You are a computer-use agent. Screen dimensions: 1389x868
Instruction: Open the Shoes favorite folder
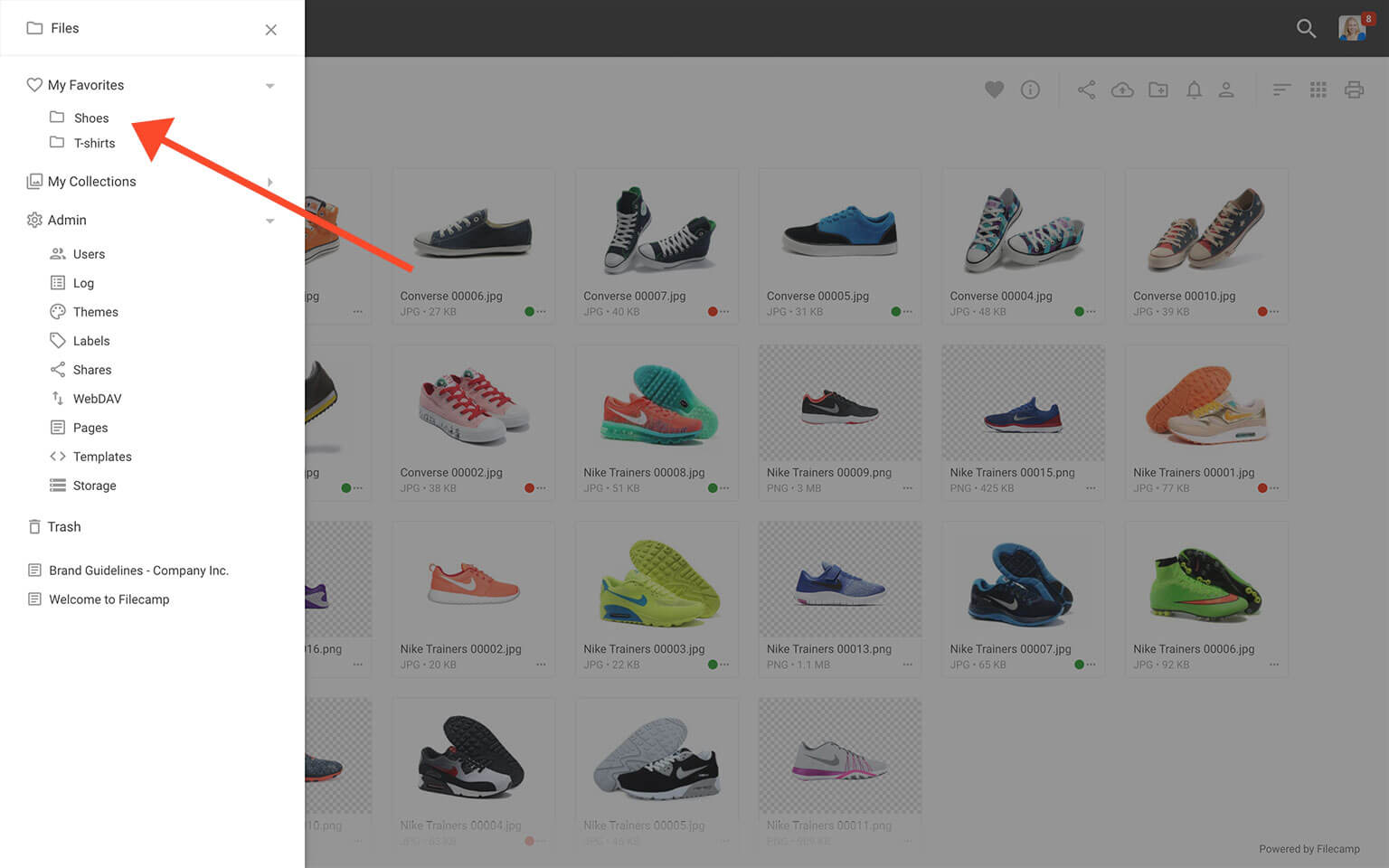(80, 118)
